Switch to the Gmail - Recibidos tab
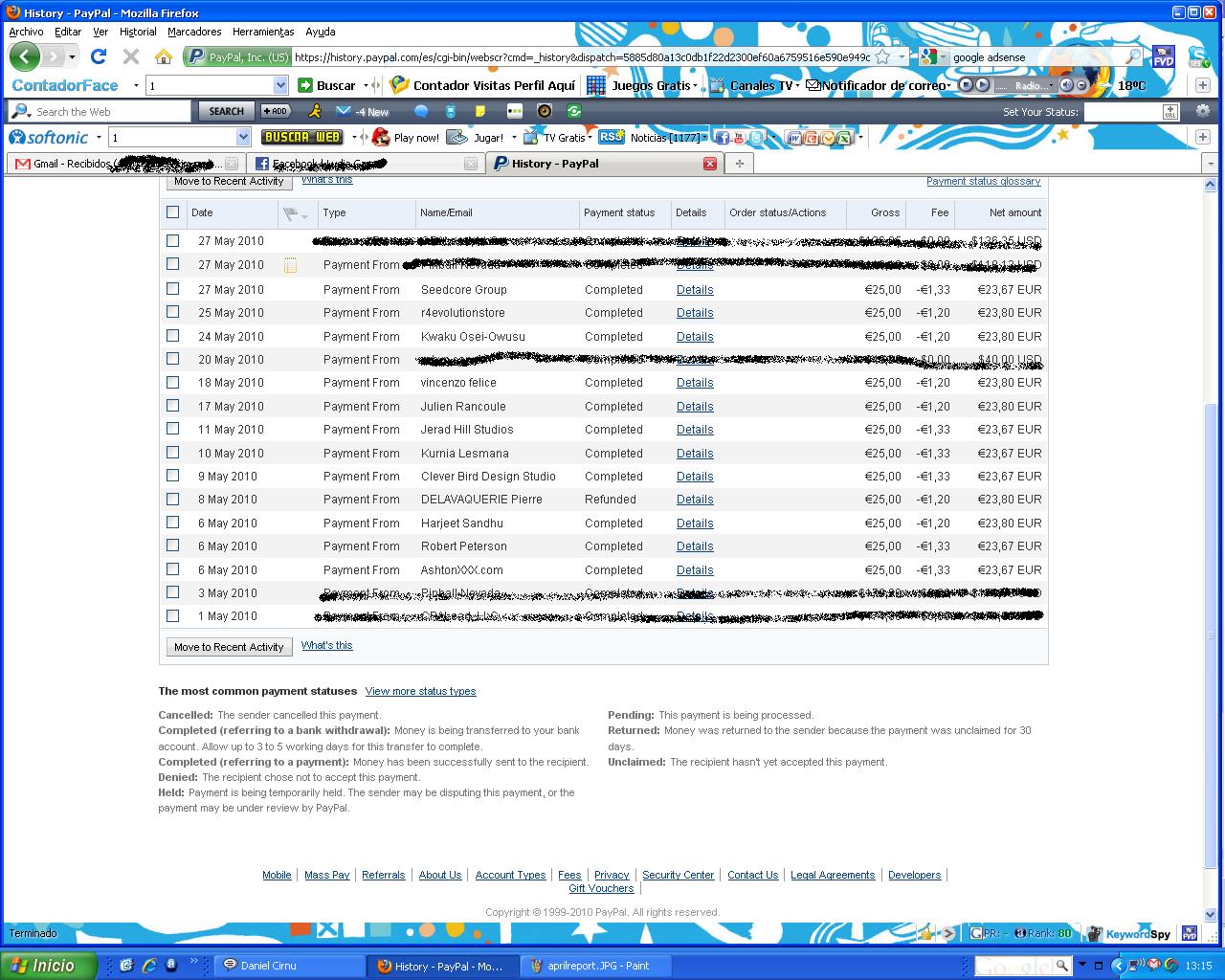Screen dimensions: 1225x980 click(x=124, y=164)
